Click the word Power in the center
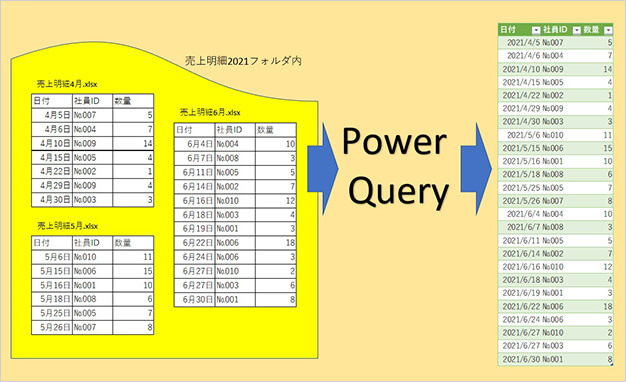Viewport: 626px width, 382px height. pos(394,141)
